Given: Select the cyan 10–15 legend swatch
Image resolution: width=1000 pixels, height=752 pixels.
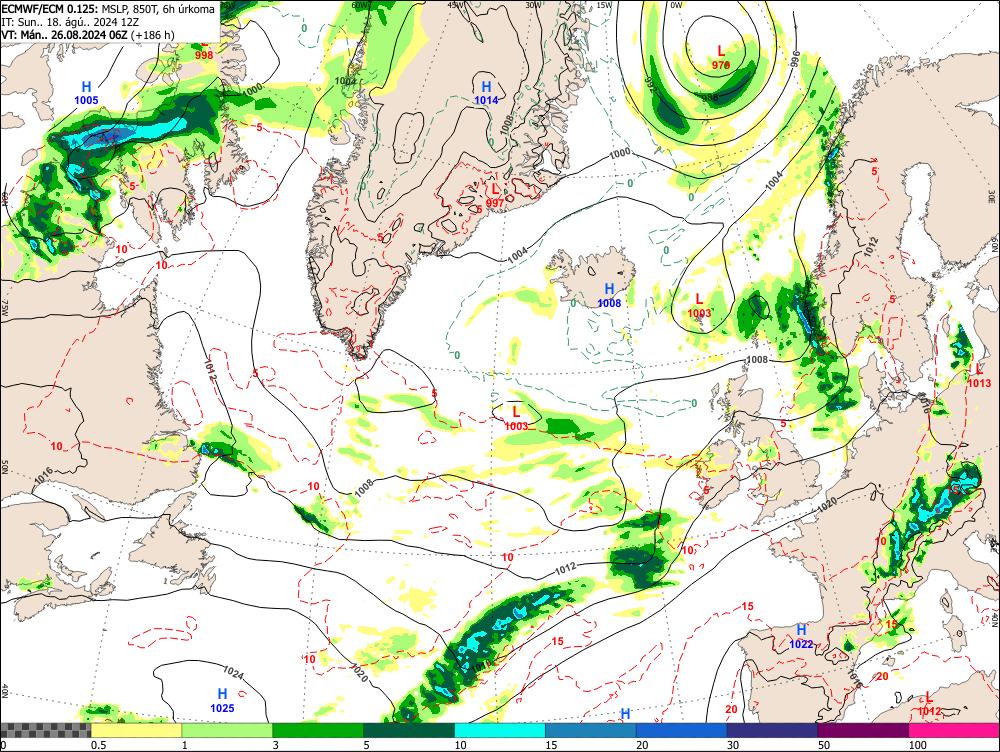Looking at the screenshot, I should (x=500, y=730).
